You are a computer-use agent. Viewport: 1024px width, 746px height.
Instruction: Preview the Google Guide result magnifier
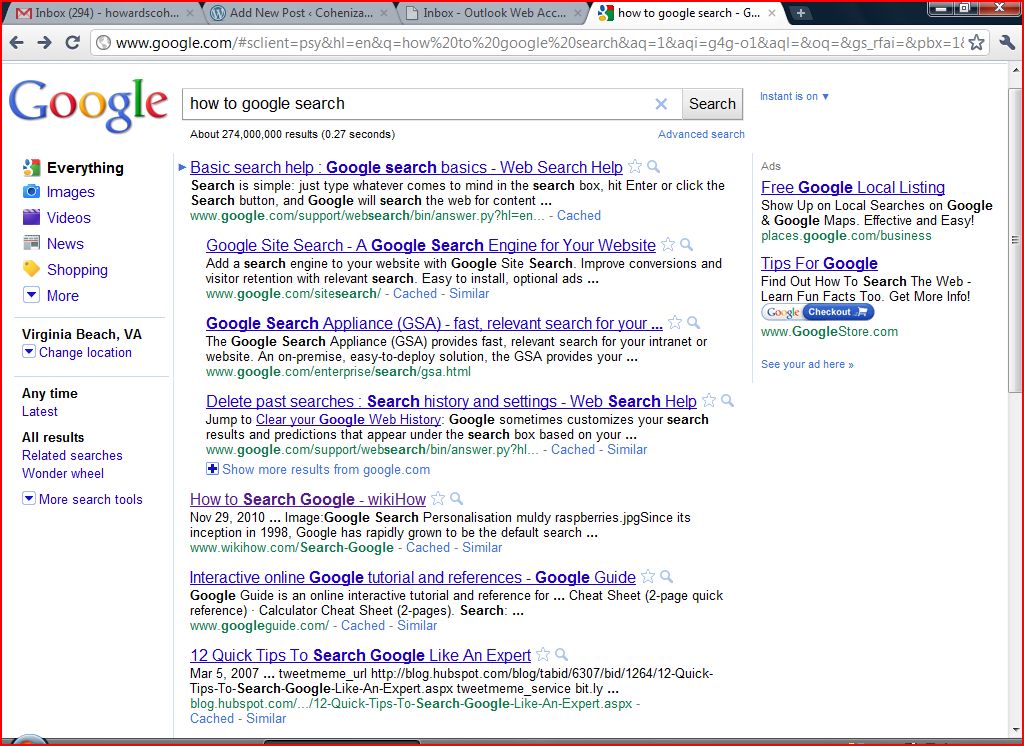click(666, 576)
